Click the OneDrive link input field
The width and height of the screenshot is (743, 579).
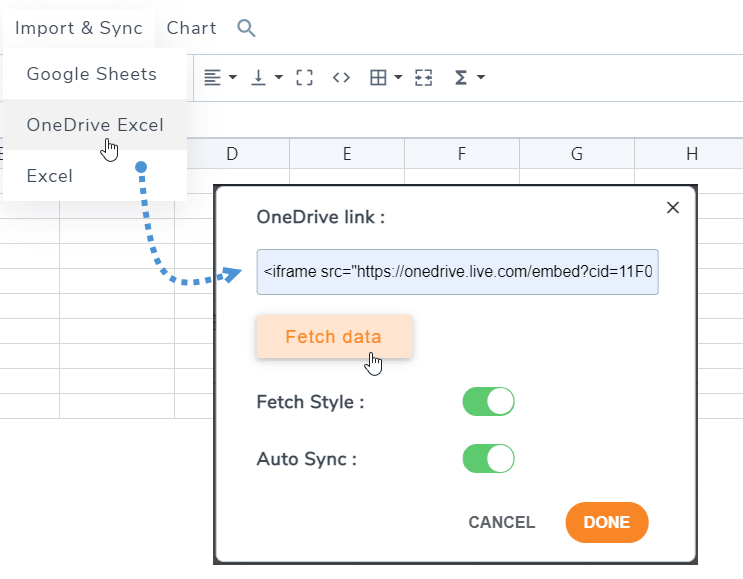(457, 272)
